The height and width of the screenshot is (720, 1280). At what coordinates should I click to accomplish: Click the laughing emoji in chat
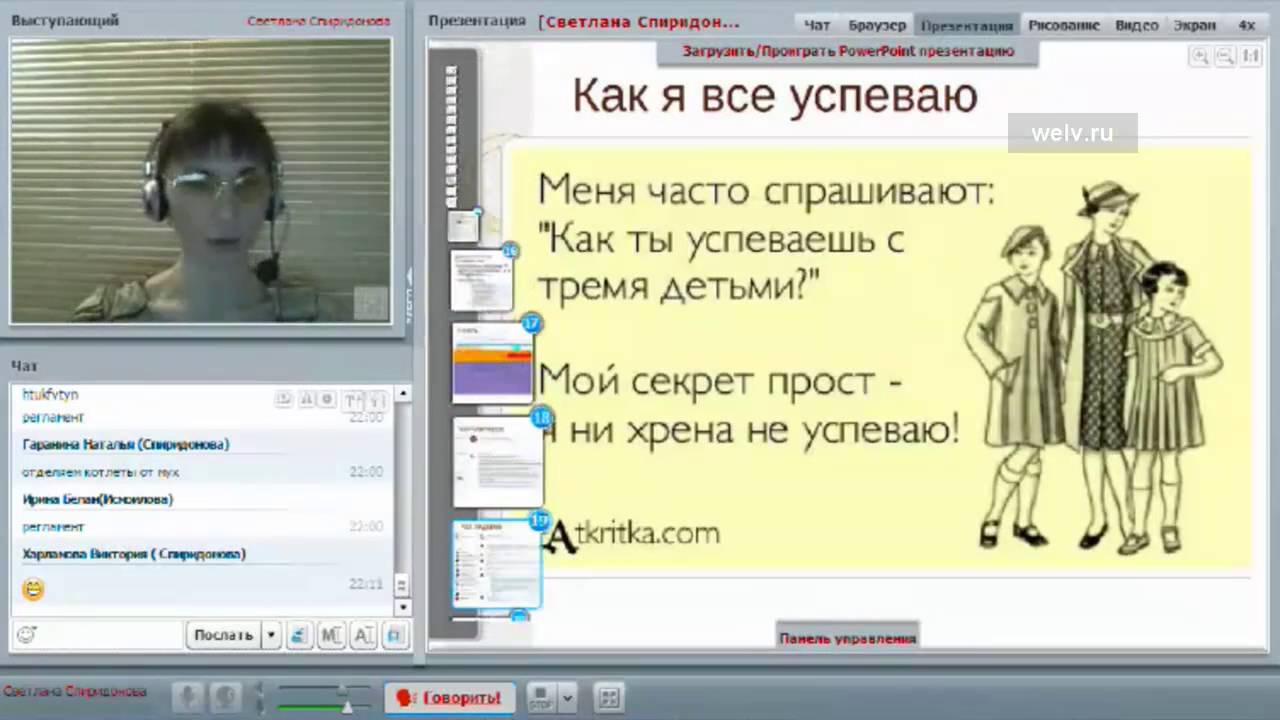pyautogui.click(x=33, y=589)
